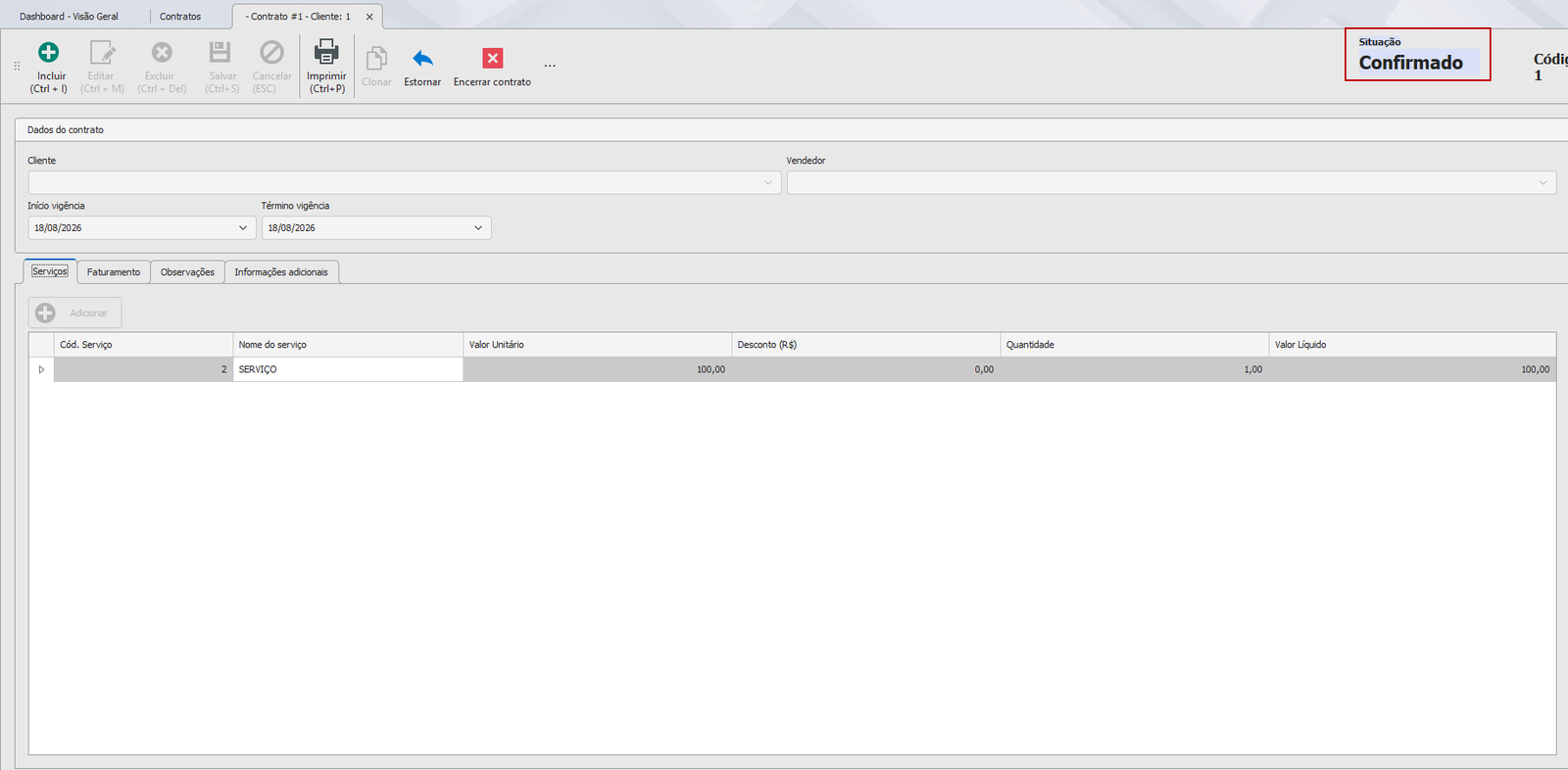The image size is (1568, 770).
Task: Open the toolbar overflow ellipsis menu
Action: [x=550, y=66]
